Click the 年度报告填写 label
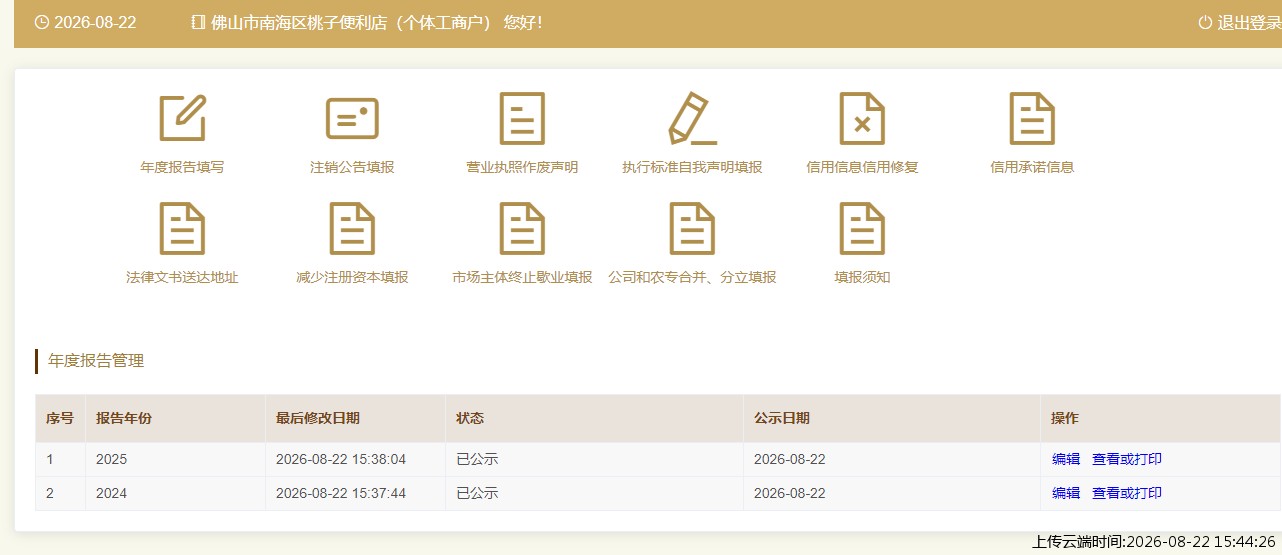 pos(182,167)
